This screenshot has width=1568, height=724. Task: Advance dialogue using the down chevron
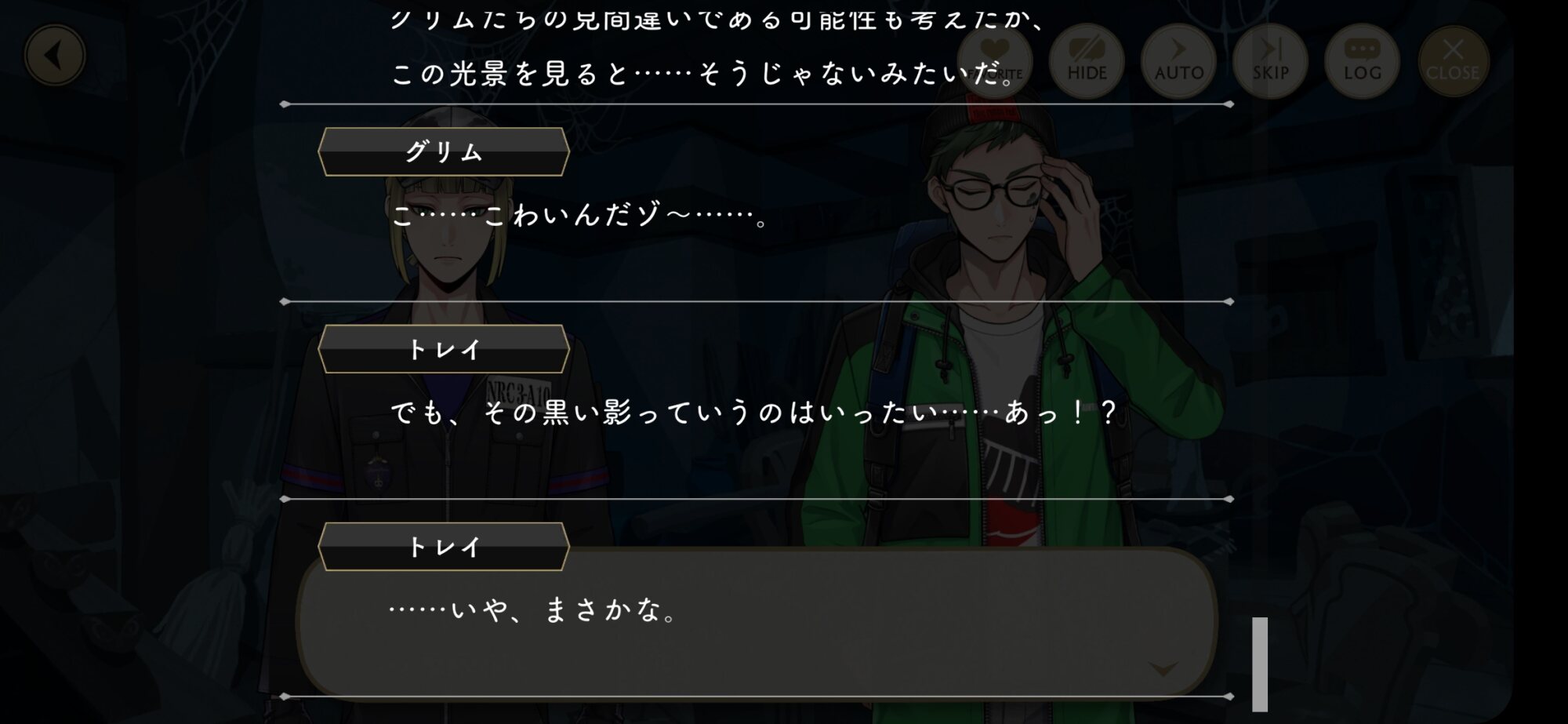point(1163,668)
